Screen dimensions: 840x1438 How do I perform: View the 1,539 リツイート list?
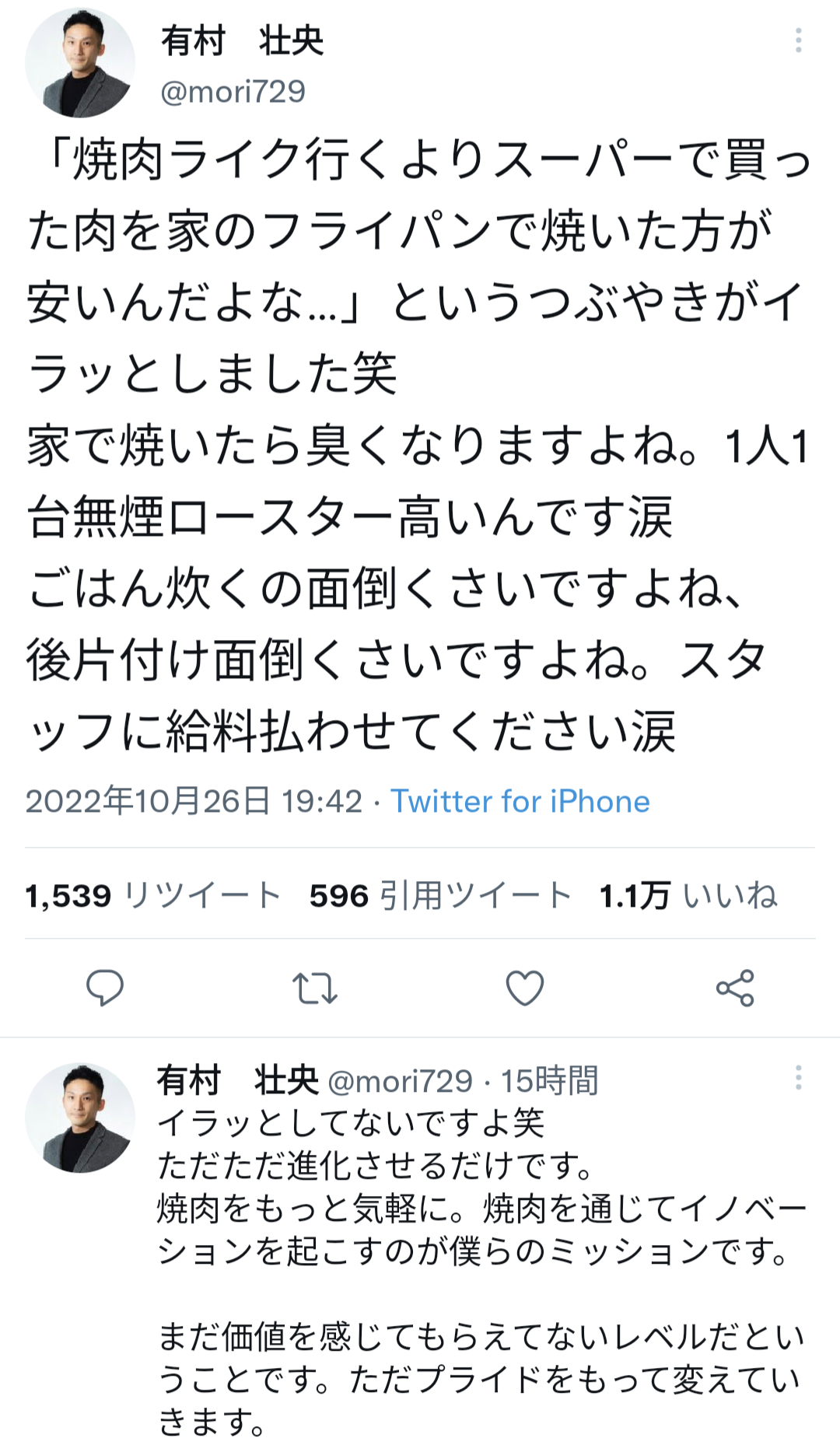click(153, 895)
